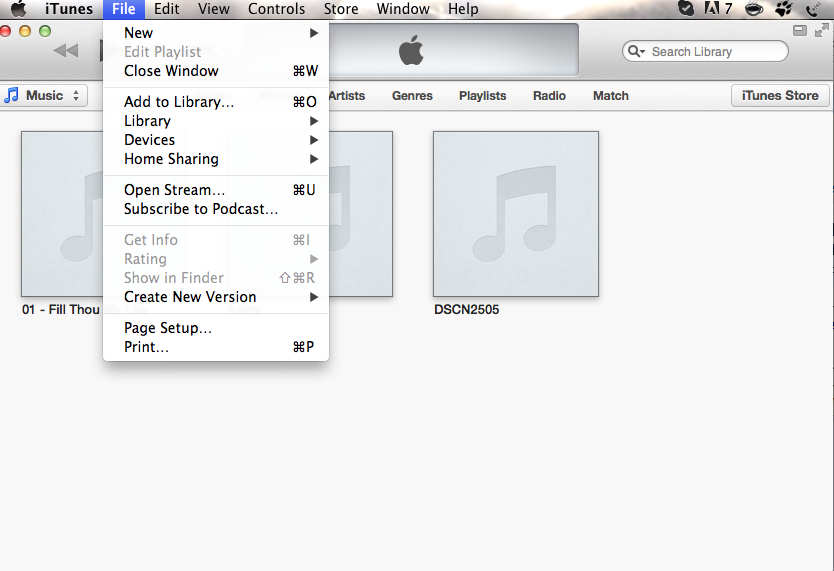This screenshot has height=571, width=834.
Task: Switch to the Genres tab
Action: point(412,96)
